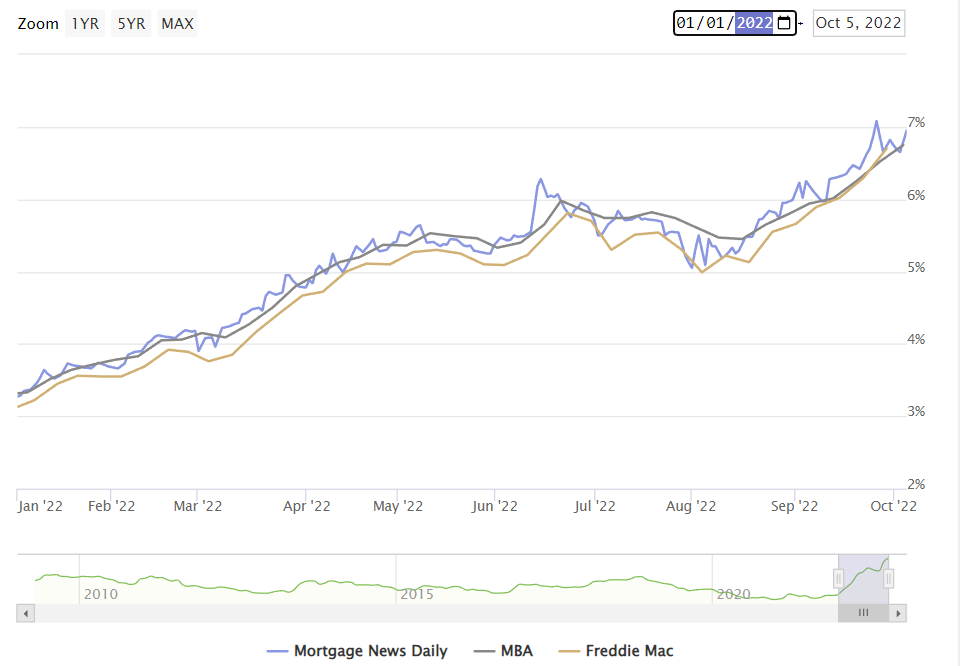
Task: Click the scrollbar left arrow
Action: pos(24,613)
